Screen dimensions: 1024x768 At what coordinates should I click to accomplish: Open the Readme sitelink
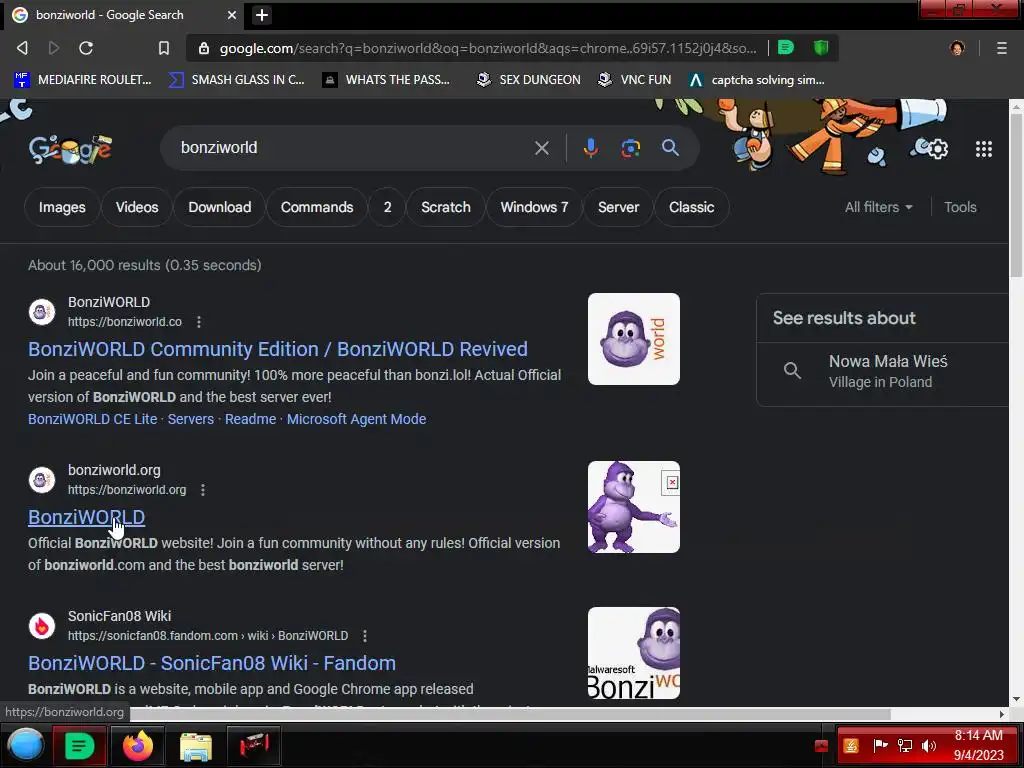point(250,419)
